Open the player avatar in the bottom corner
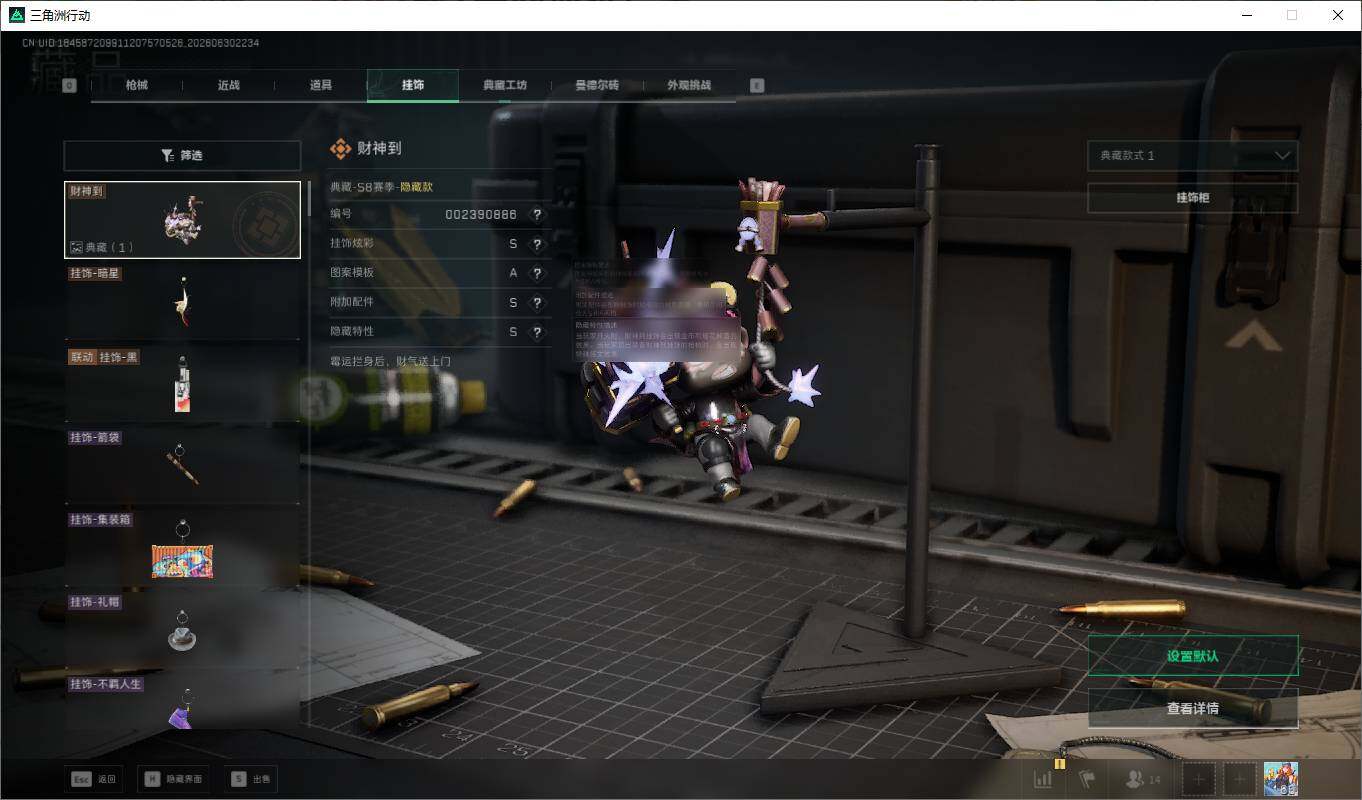Image resolution: width=1362 pixels, height=800 pixels. click(x=1281, y=779)
